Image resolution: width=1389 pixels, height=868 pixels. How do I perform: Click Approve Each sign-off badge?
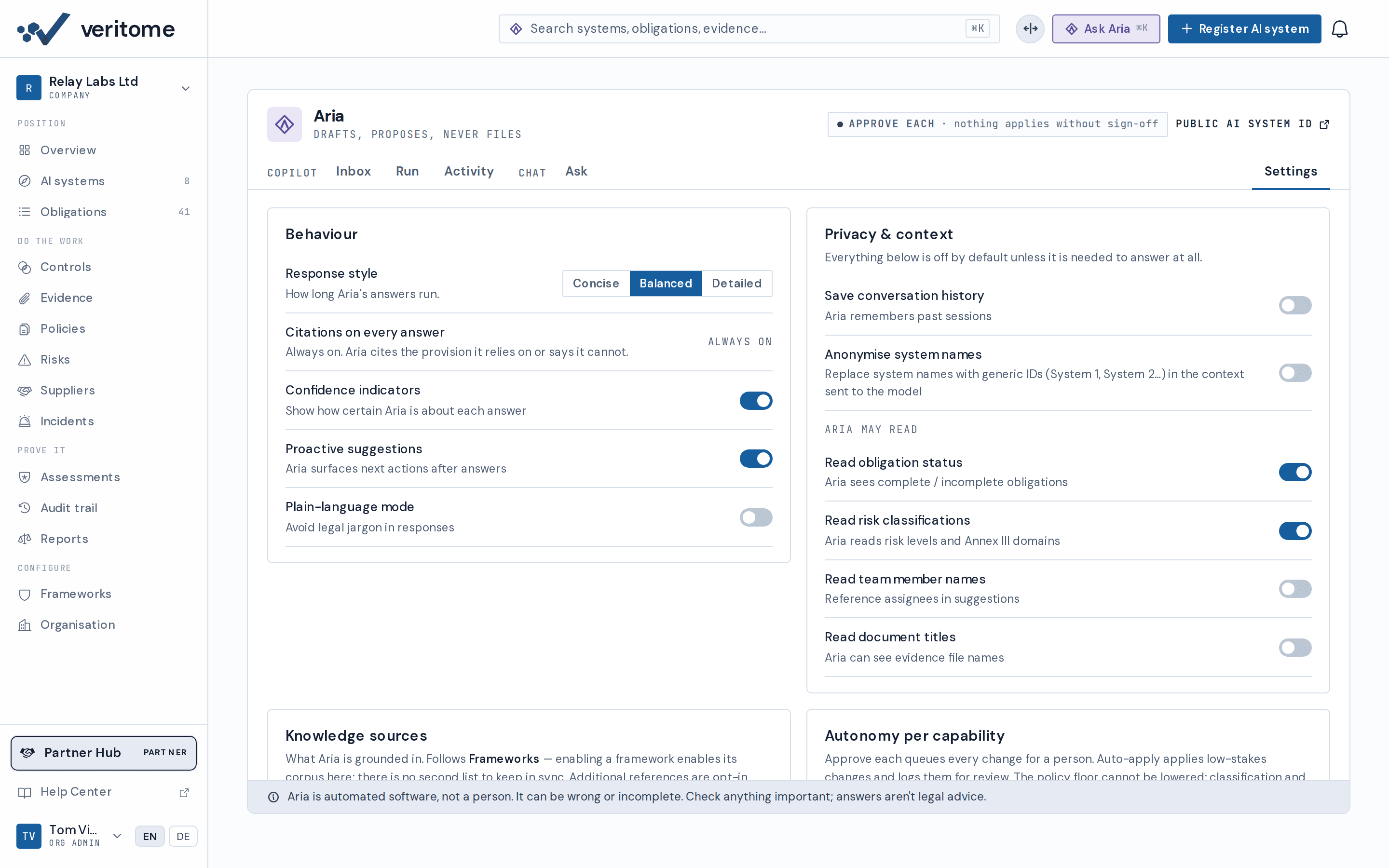[x=997, y=124]
